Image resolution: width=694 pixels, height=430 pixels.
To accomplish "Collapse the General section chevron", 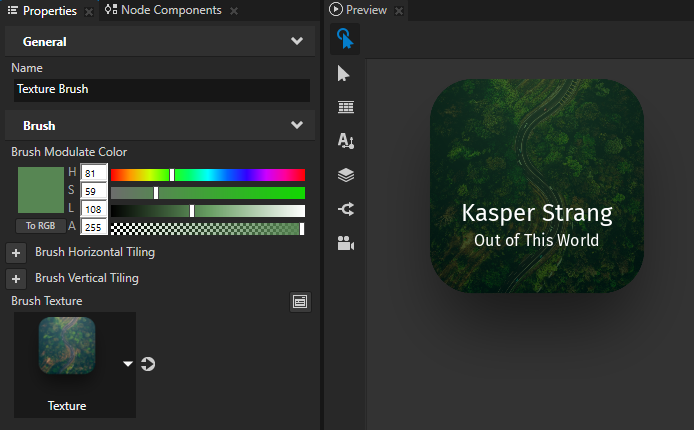I will pyautogui.click(x=296, y=42).
